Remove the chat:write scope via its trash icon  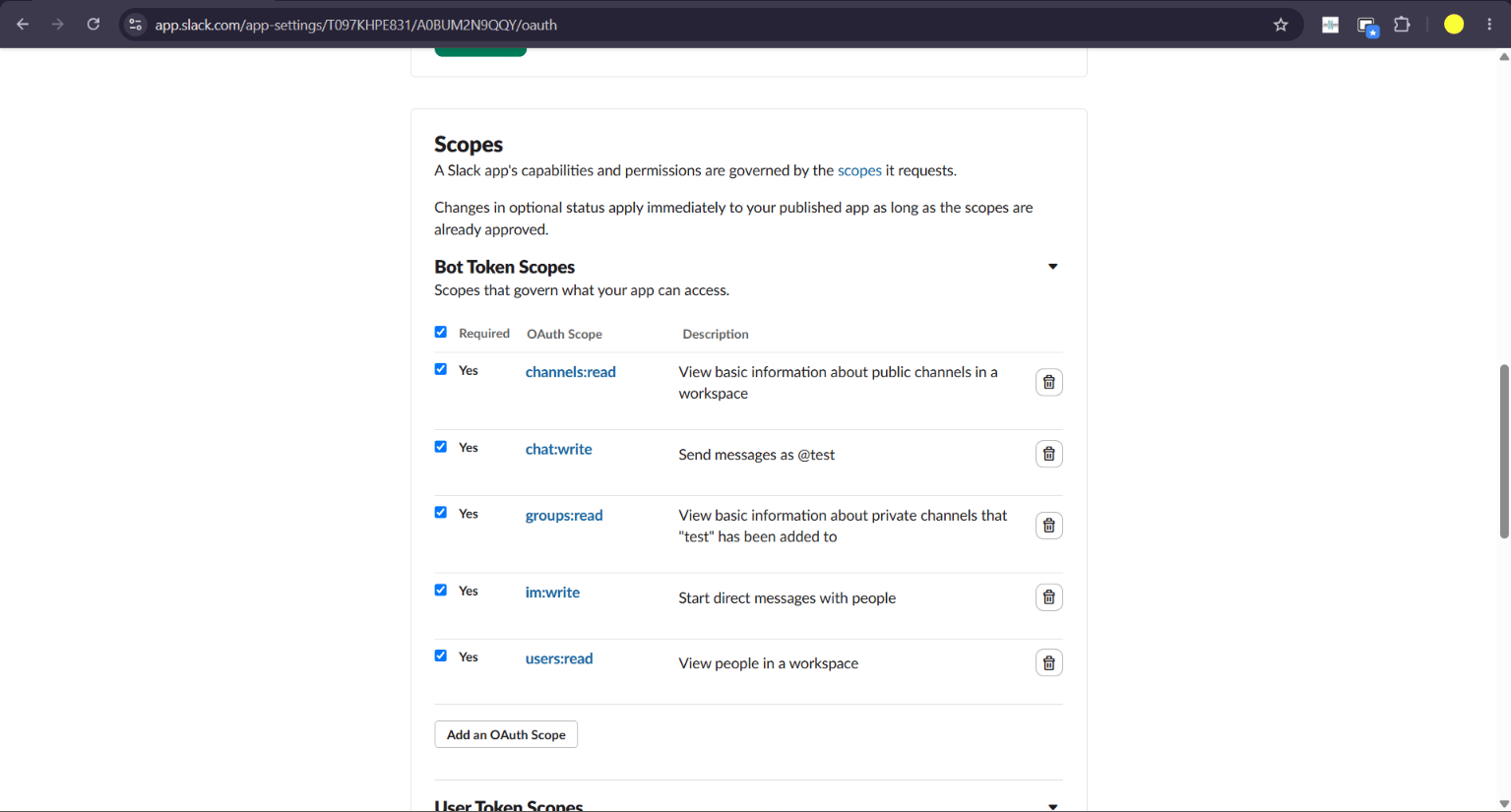tap(1048, 454)
